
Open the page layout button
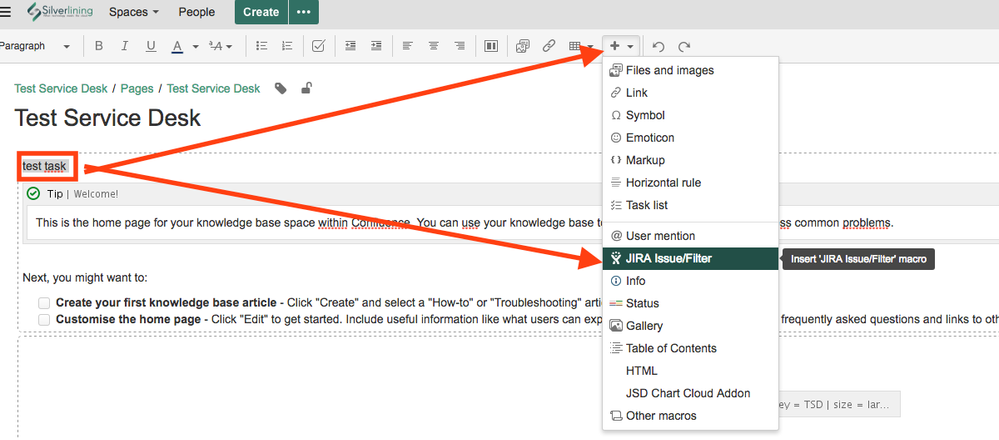pyautogui.click(x=491, y=46)
